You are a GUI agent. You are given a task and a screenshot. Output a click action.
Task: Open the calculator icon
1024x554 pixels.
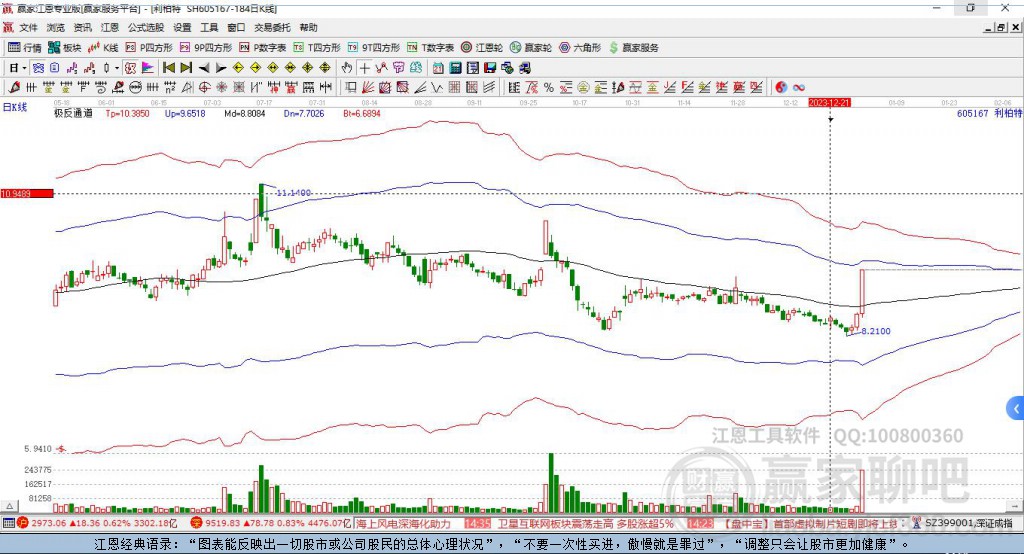(455, 68)
